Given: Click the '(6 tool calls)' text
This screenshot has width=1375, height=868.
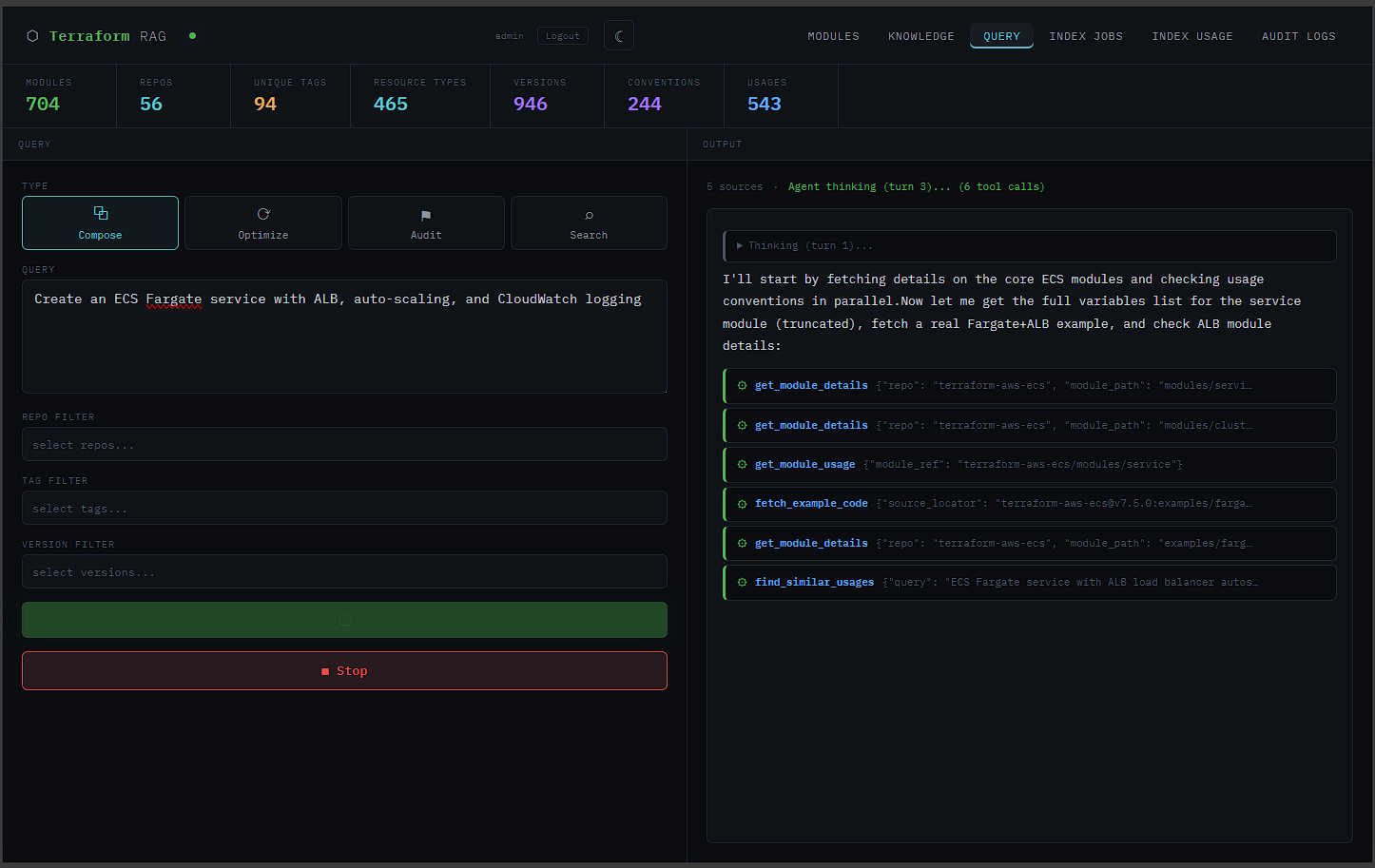Looking at the screenshot, I should pos(1001,187).
